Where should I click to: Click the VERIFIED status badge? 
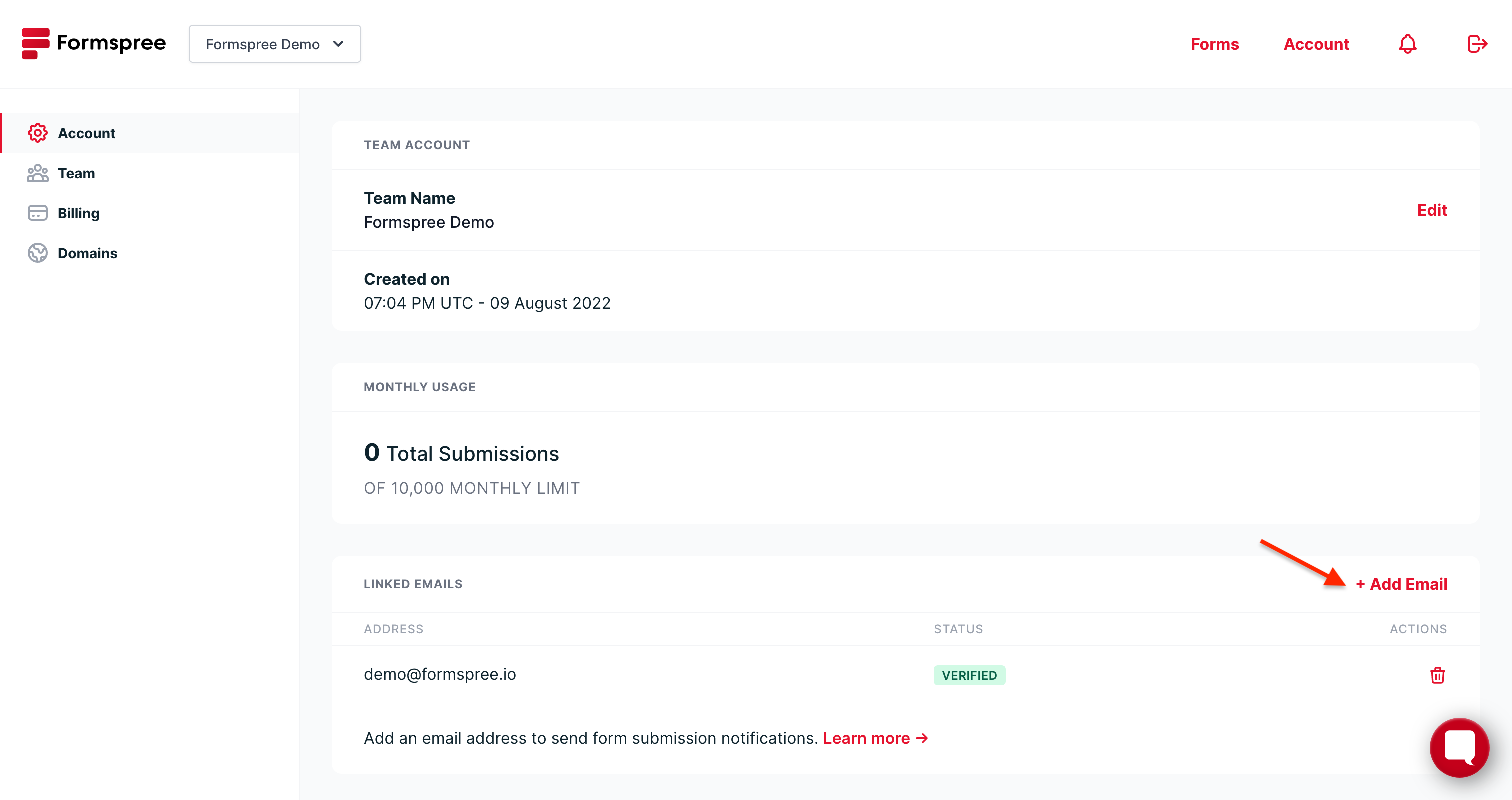pos(969,675)
